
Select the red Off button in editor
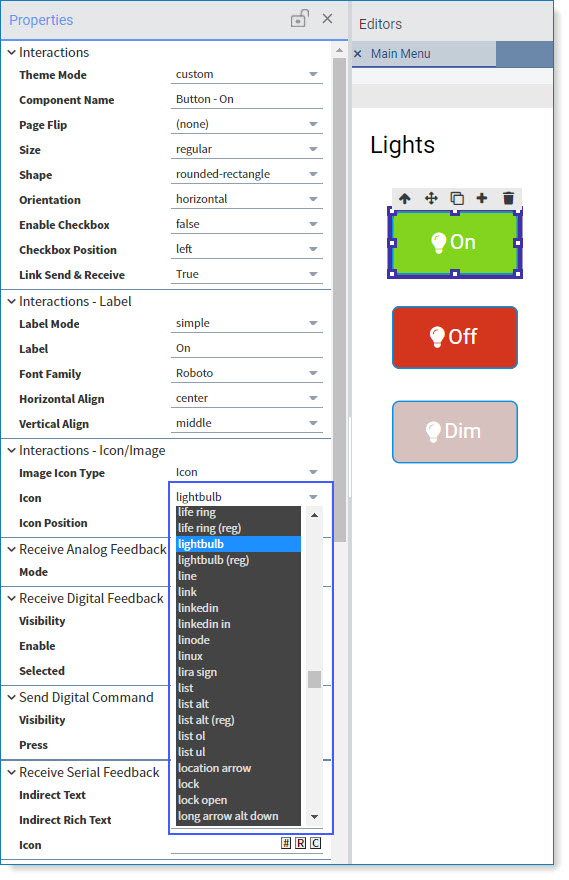pyautogui.click(x=455, y=337)
